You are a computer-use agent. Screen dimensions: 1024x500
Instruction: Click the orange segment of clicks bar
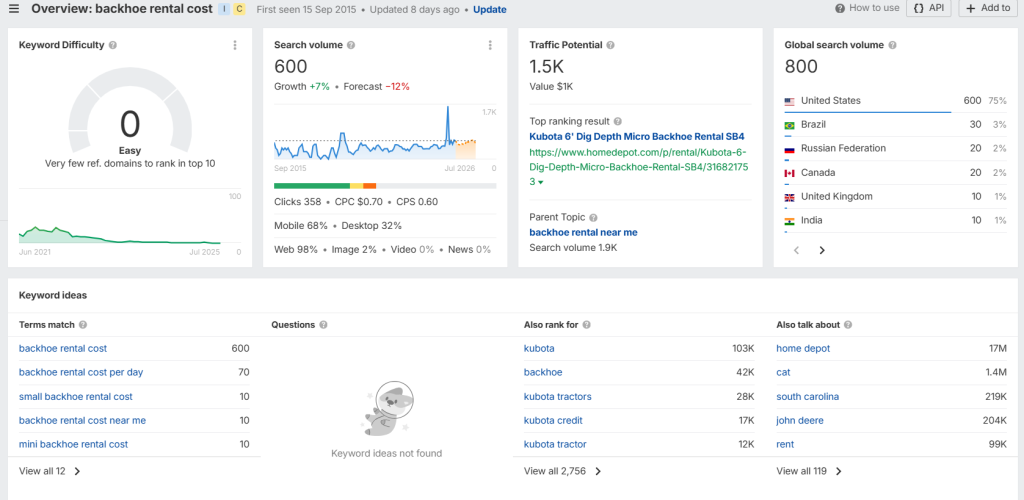pos(370,186)
